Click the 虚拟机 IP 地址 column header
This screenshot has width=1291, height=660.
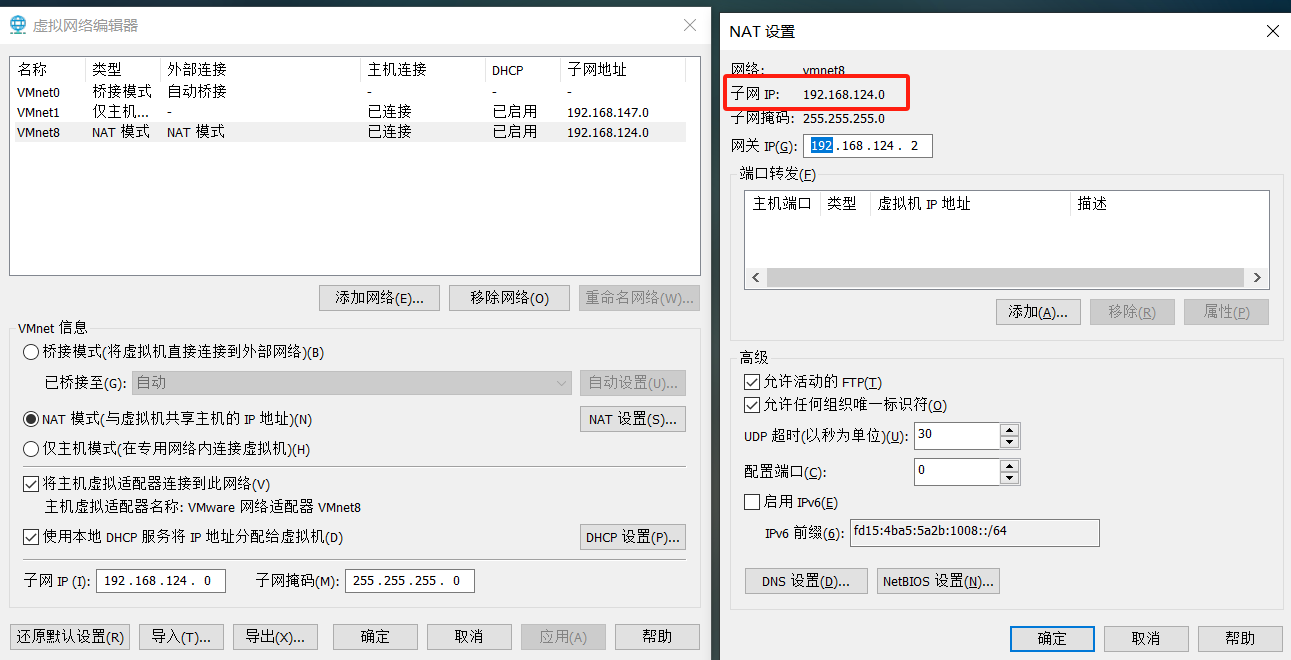click(970, 204)
